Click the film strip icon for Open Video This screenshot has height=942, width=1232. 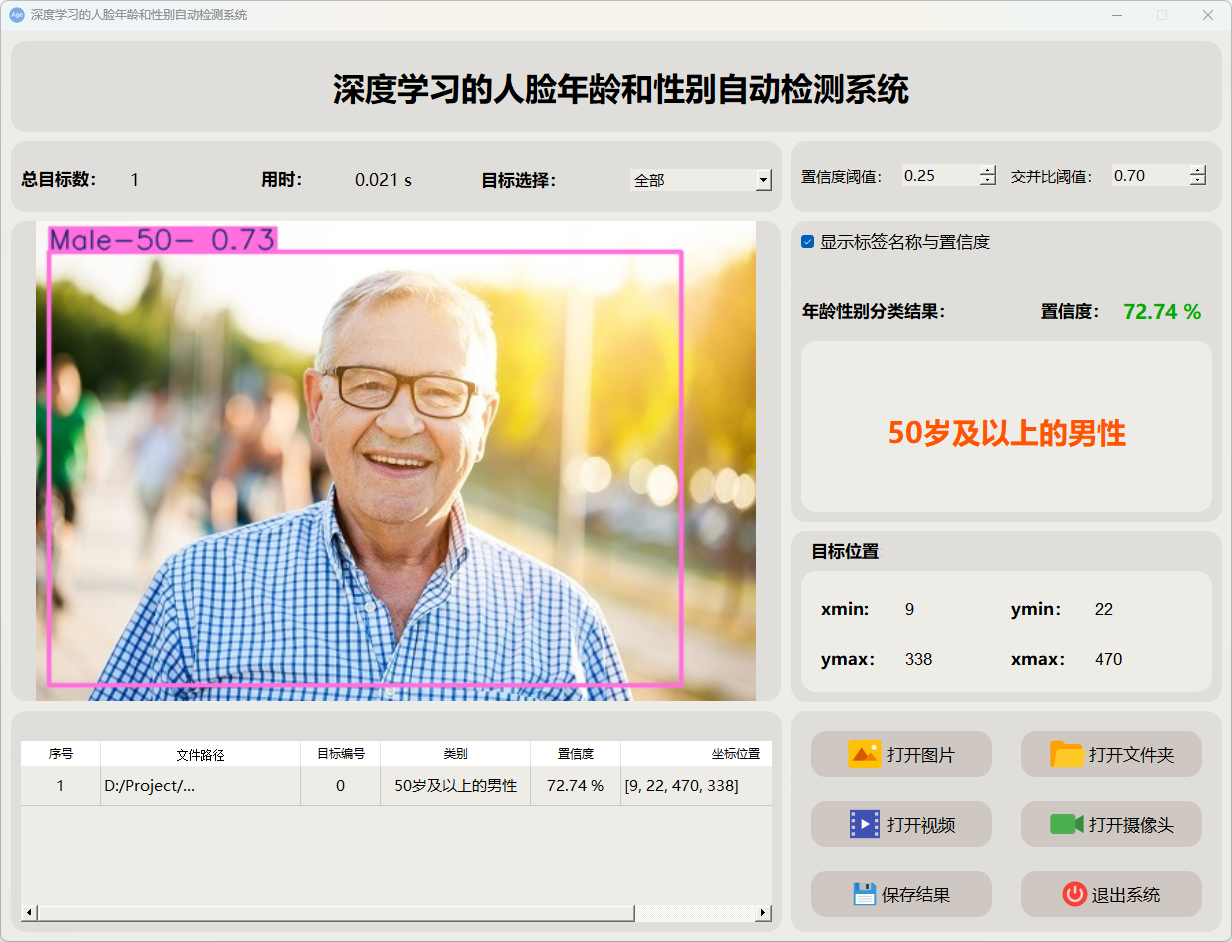tap(864, 824)
